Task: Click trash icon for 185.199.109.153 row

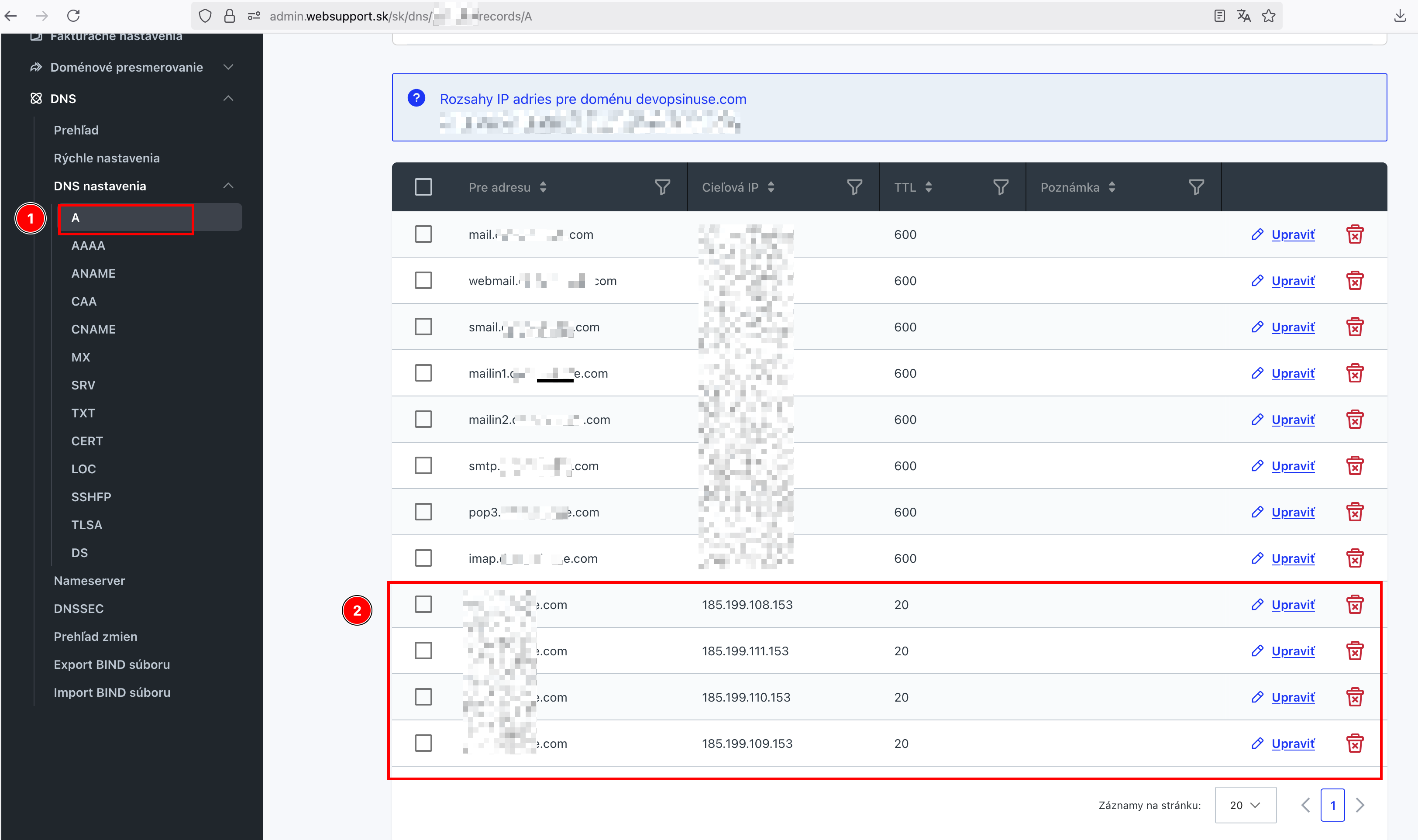Action: click(1354, 743)
